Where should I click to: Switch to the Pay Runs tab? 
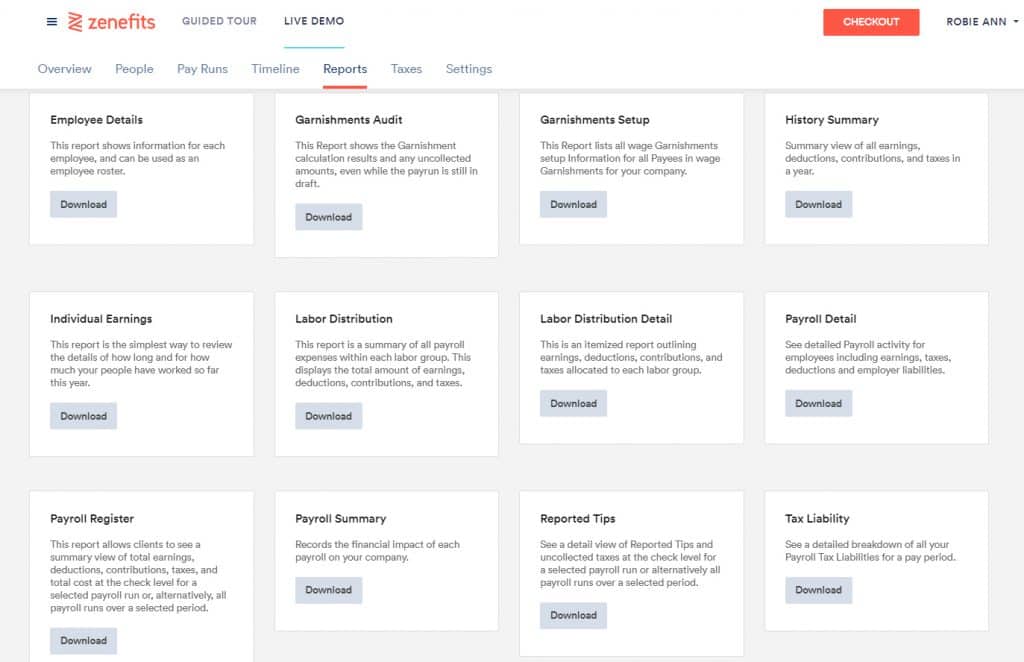coord(202,69)
